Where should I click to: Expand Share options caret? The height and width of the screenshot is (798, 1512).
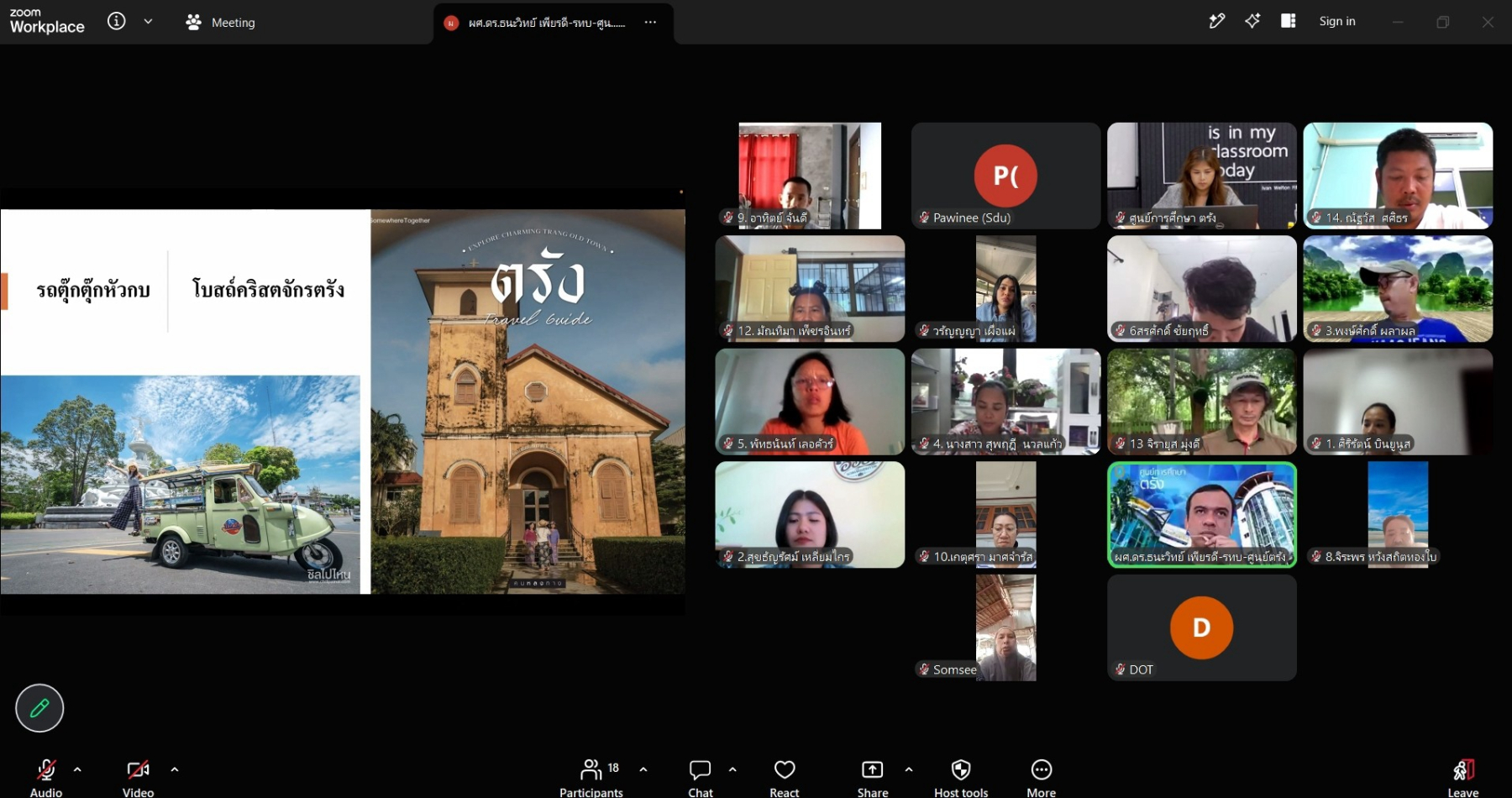pyautogui.click(x=909, y=769)
